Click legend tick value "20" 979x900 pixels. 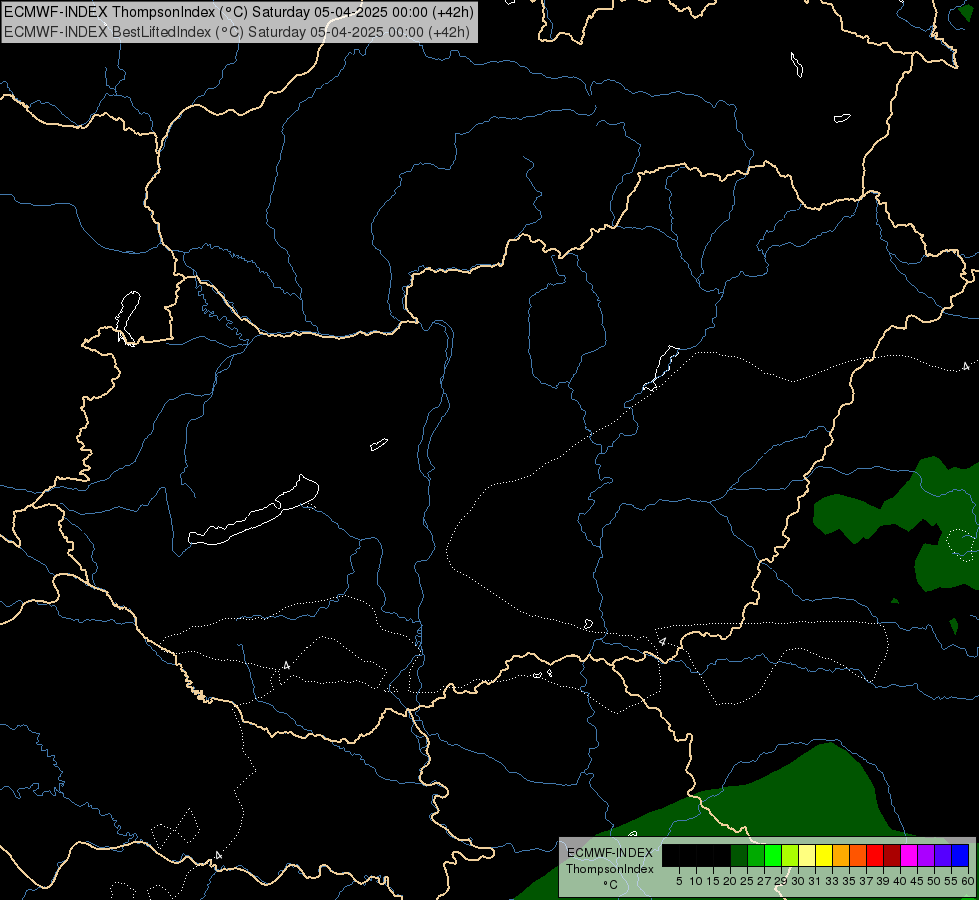tap(730, 881)
